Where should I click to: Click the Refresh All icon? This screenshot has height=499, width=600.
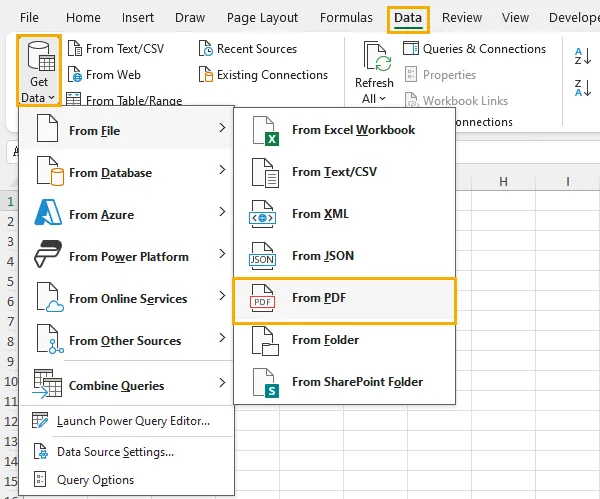pos(378,57)
